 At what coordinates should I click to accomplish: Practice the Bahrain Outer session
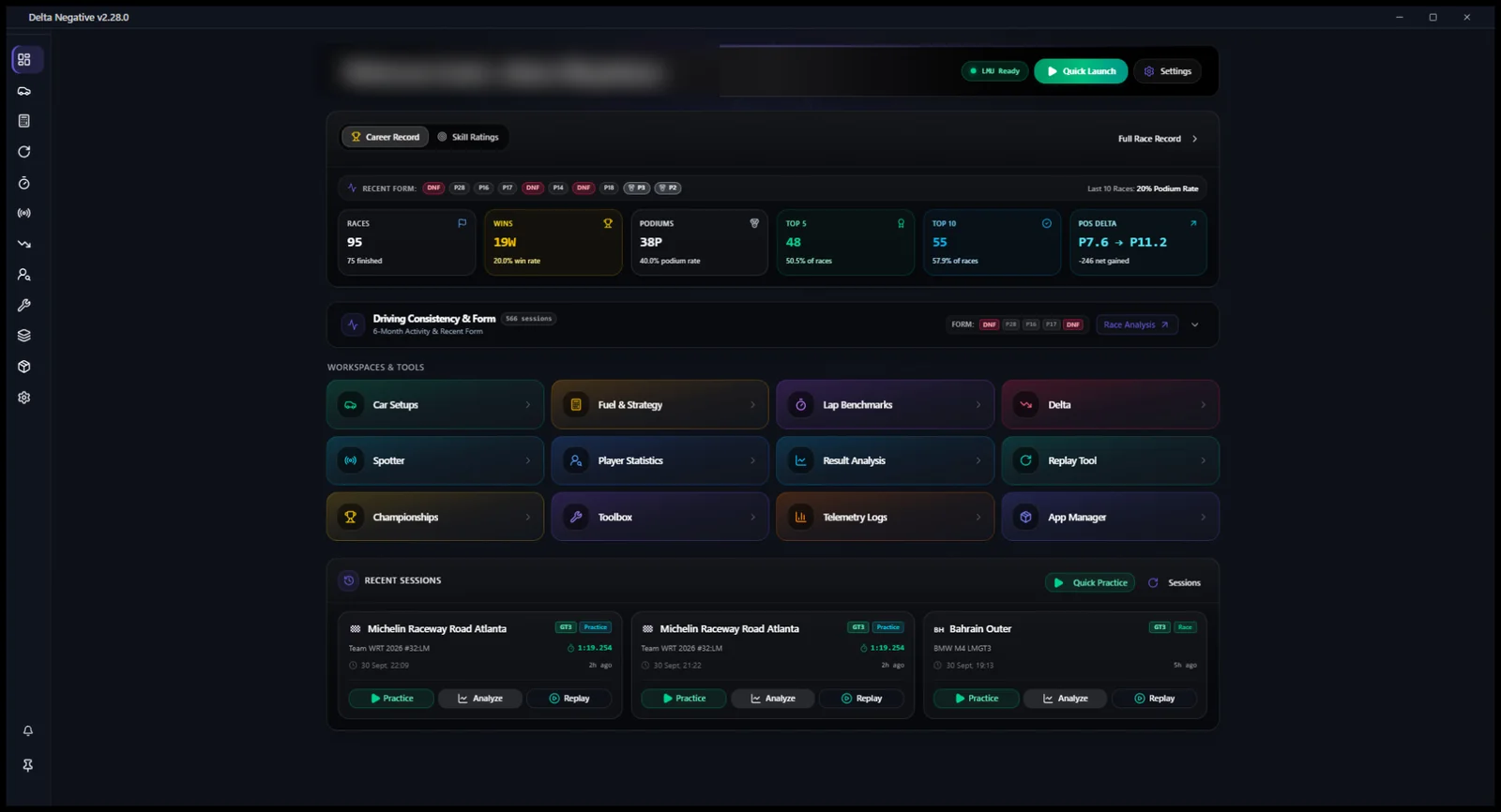tap(977, 699)
